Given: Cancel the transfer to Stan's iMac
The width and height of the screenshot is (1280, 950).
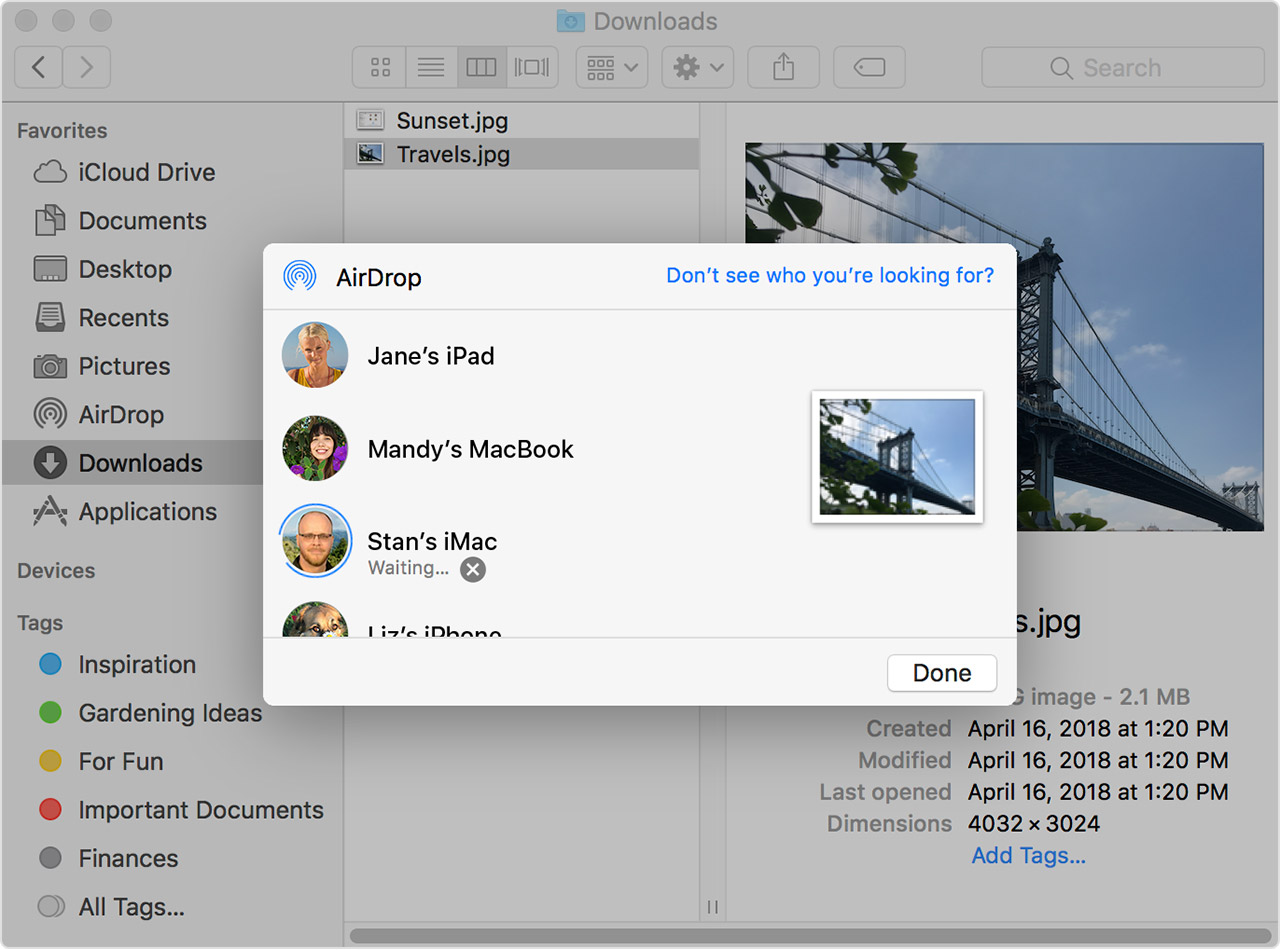Looking at the screenshot, I should (472, 570).
